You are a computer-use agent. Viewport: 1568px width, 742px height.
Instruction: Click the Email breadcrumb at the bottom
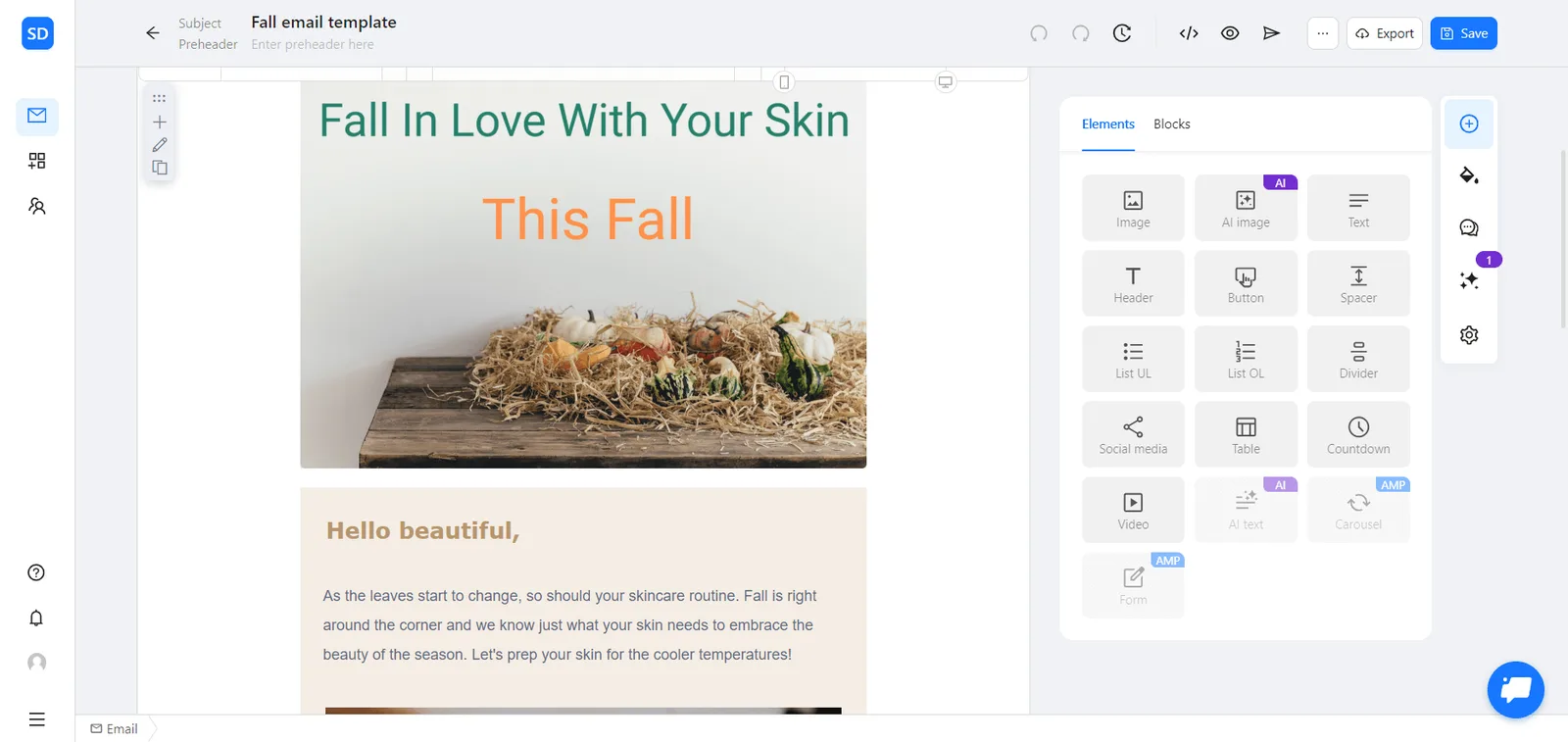tap(114, 729)
